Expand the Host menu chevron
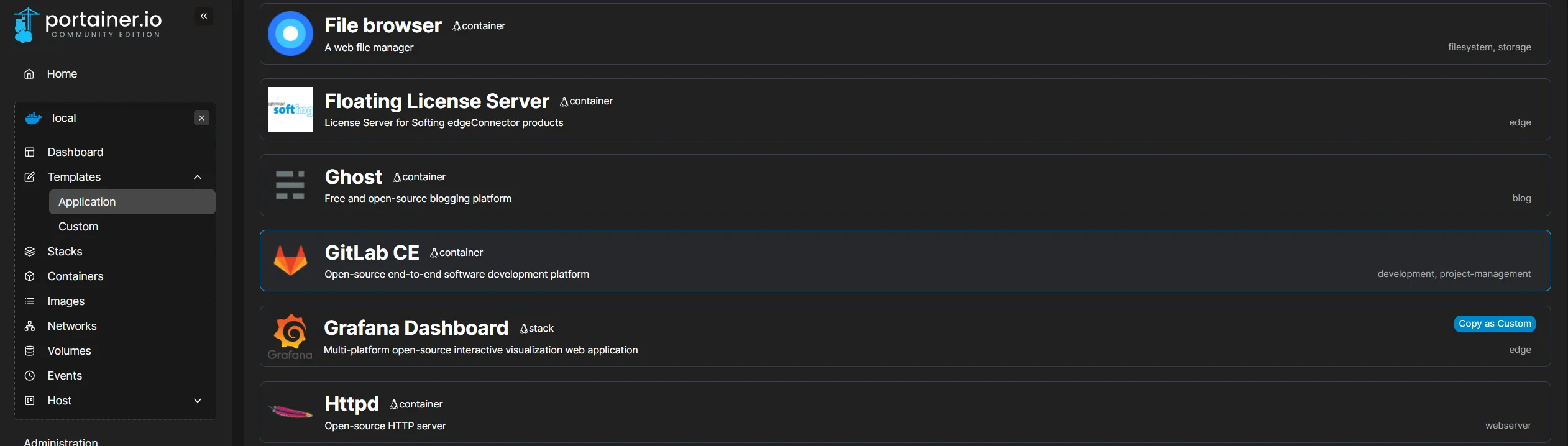Viewport: 1568px width, 446px height. click(198, 401)
